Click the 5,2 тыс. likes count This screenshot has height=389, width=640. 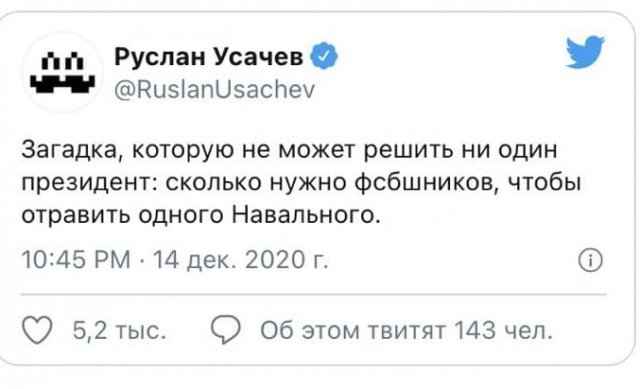click(119, 330)
